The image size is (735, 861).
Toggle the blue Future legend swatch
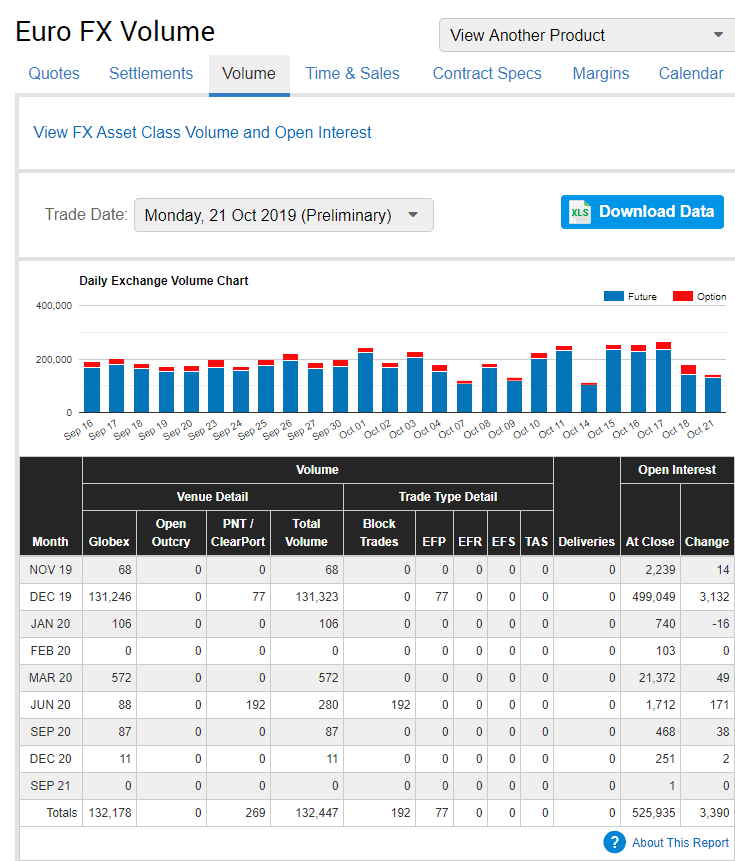coord(614,297)
